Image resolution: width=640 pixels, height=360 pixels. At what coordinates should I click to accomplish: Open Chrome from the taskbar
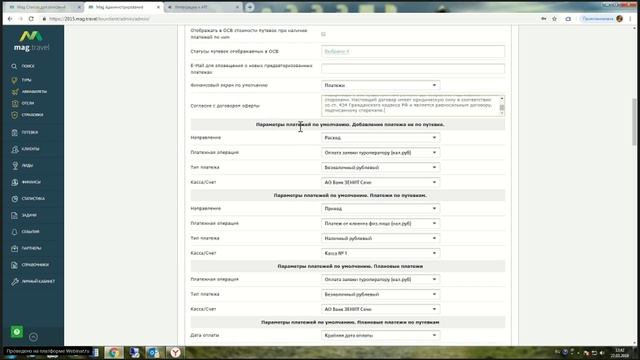tap(114, 353)
